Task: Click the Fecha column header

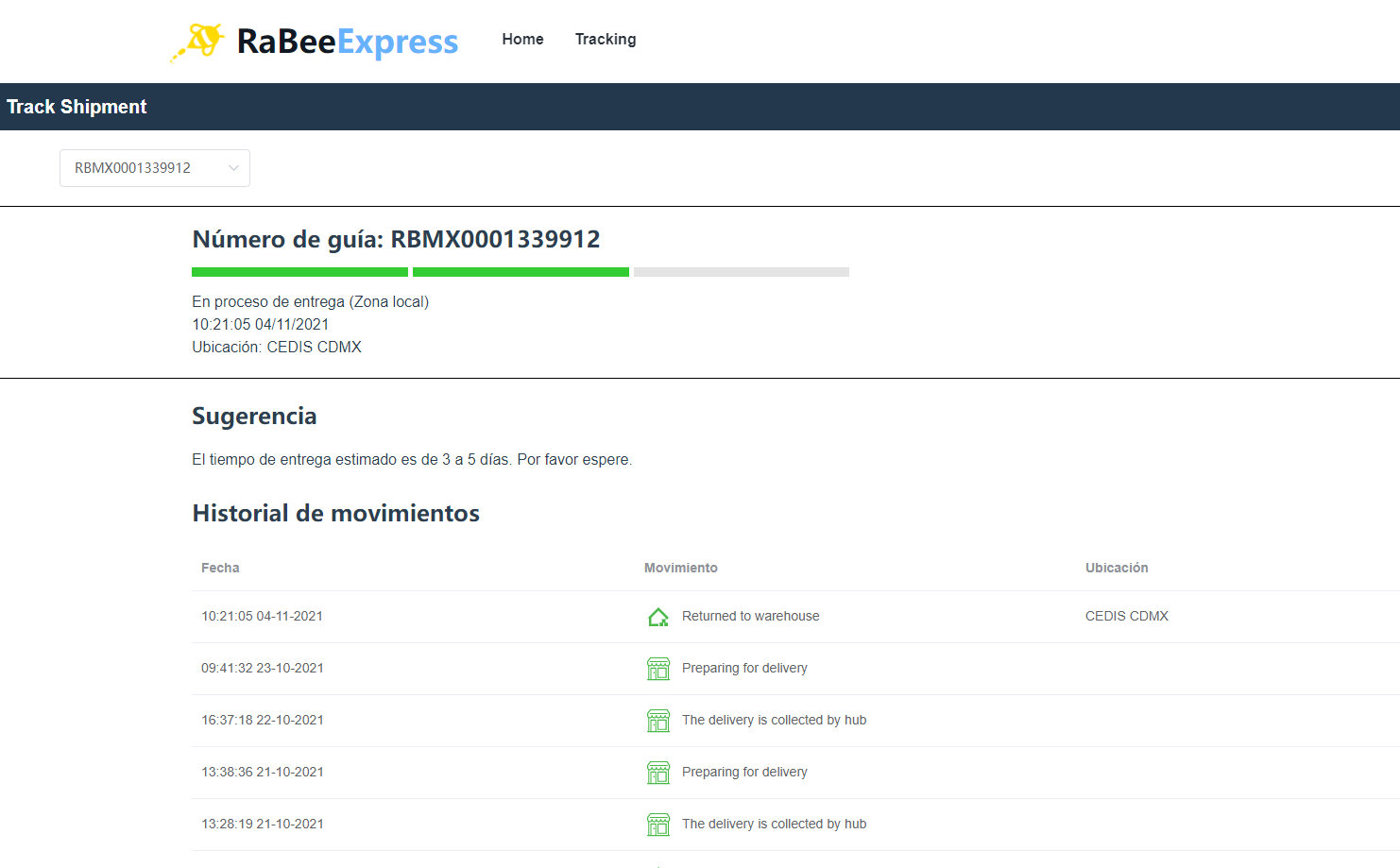Action: click(x=220, y=568)
